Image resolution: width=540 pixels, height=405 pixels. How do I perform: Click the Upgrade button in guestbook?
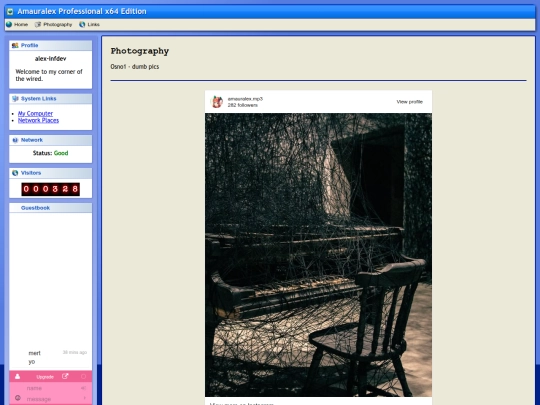pos(45,377)
